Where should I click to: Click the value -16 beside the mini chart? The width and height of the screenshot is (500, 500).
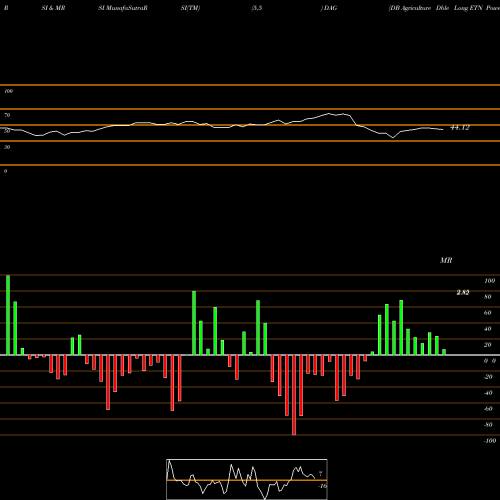322,486
